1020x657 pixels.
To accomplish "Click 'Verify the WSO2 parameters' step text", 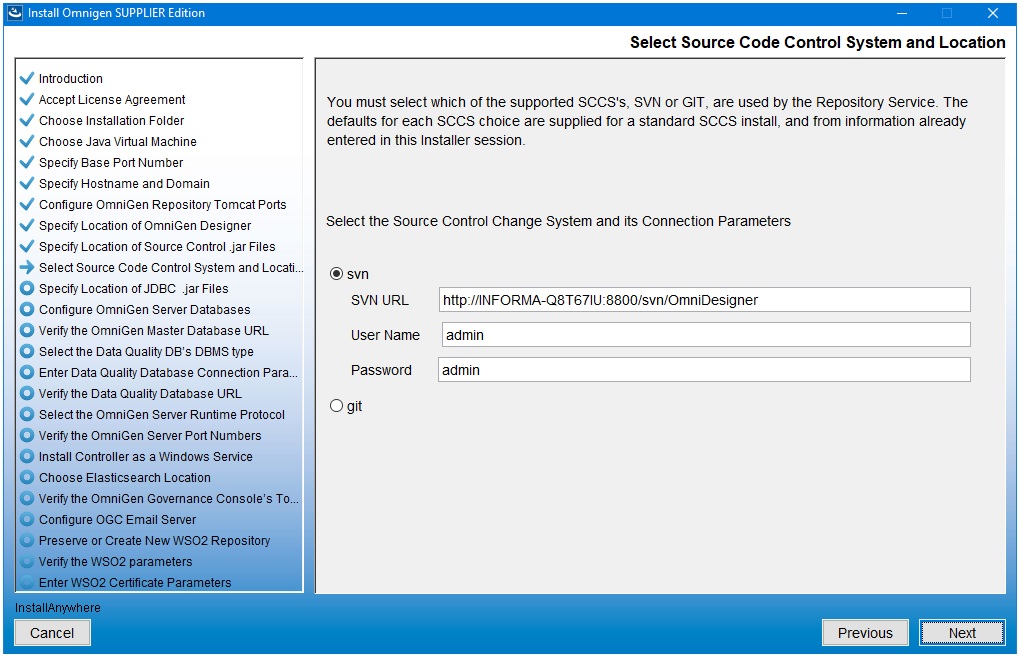I will (x=116, y=561).
